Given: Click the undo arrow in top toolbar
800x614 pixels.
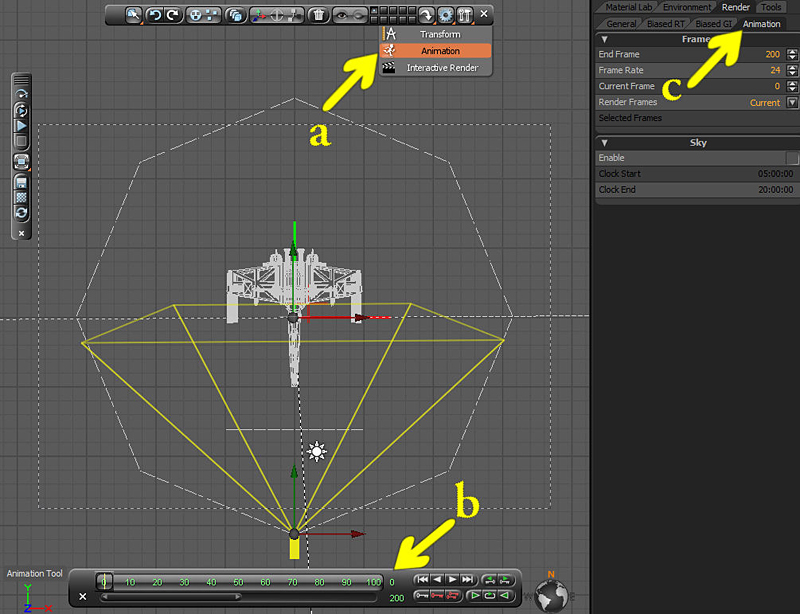Looking at the screenshot, I should [x=156, y=15].
